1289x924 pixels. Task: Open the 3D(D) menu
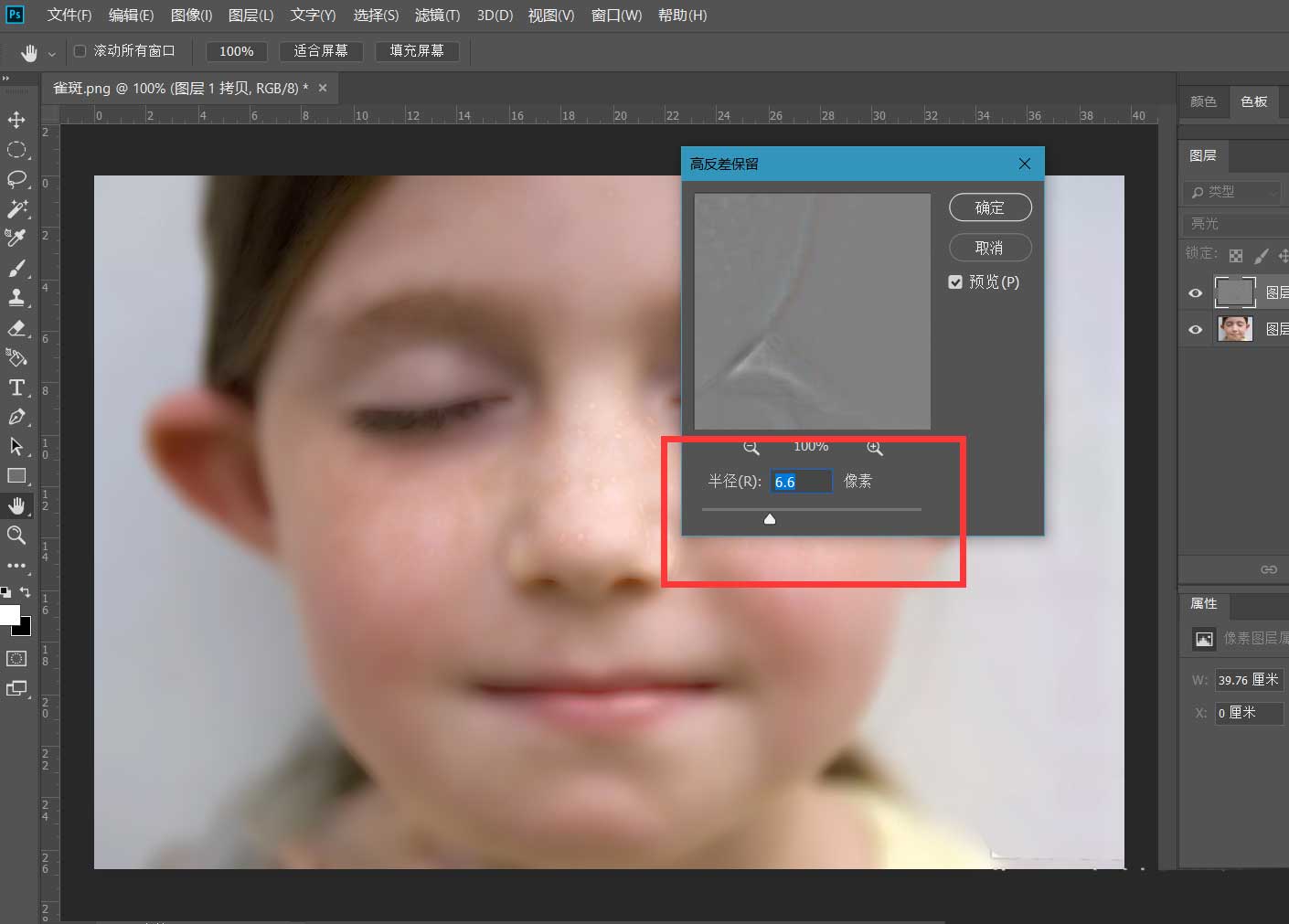click(495, 16)
